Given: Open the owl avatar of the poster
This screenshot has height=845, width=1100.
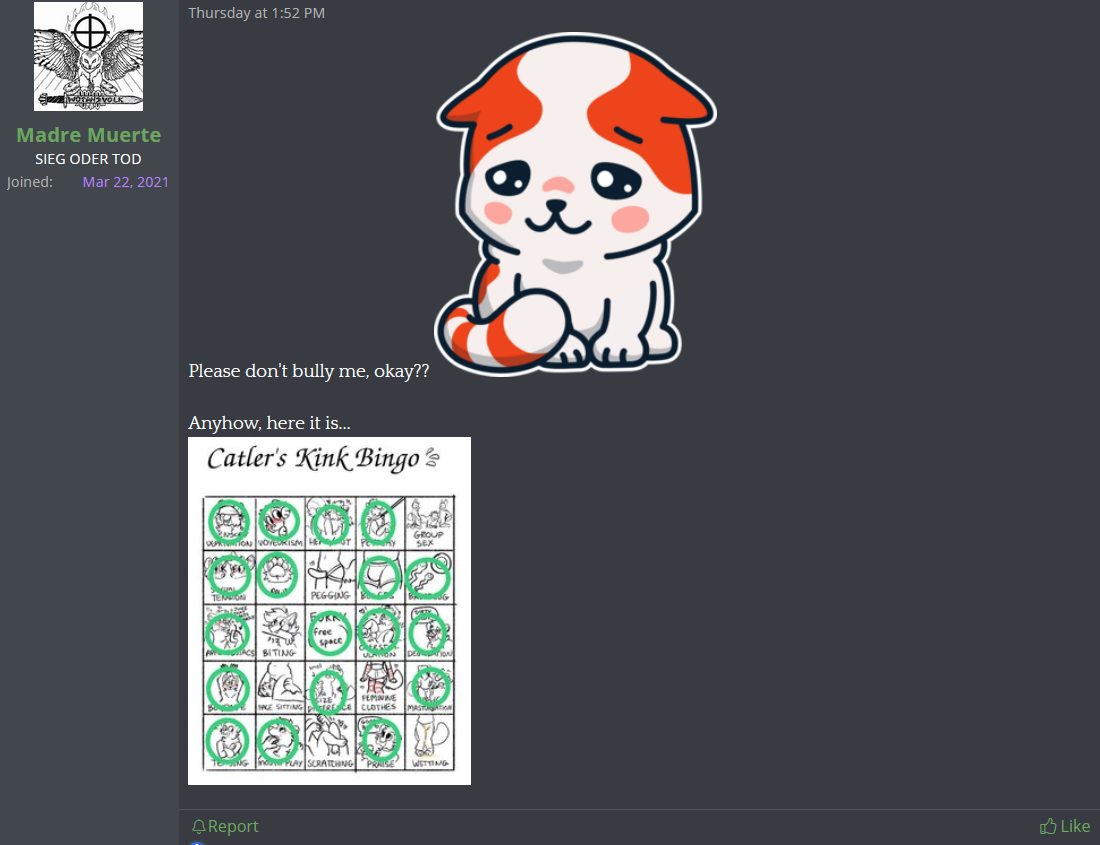Looking at the screenshot, I should click(x=88, y=56).
